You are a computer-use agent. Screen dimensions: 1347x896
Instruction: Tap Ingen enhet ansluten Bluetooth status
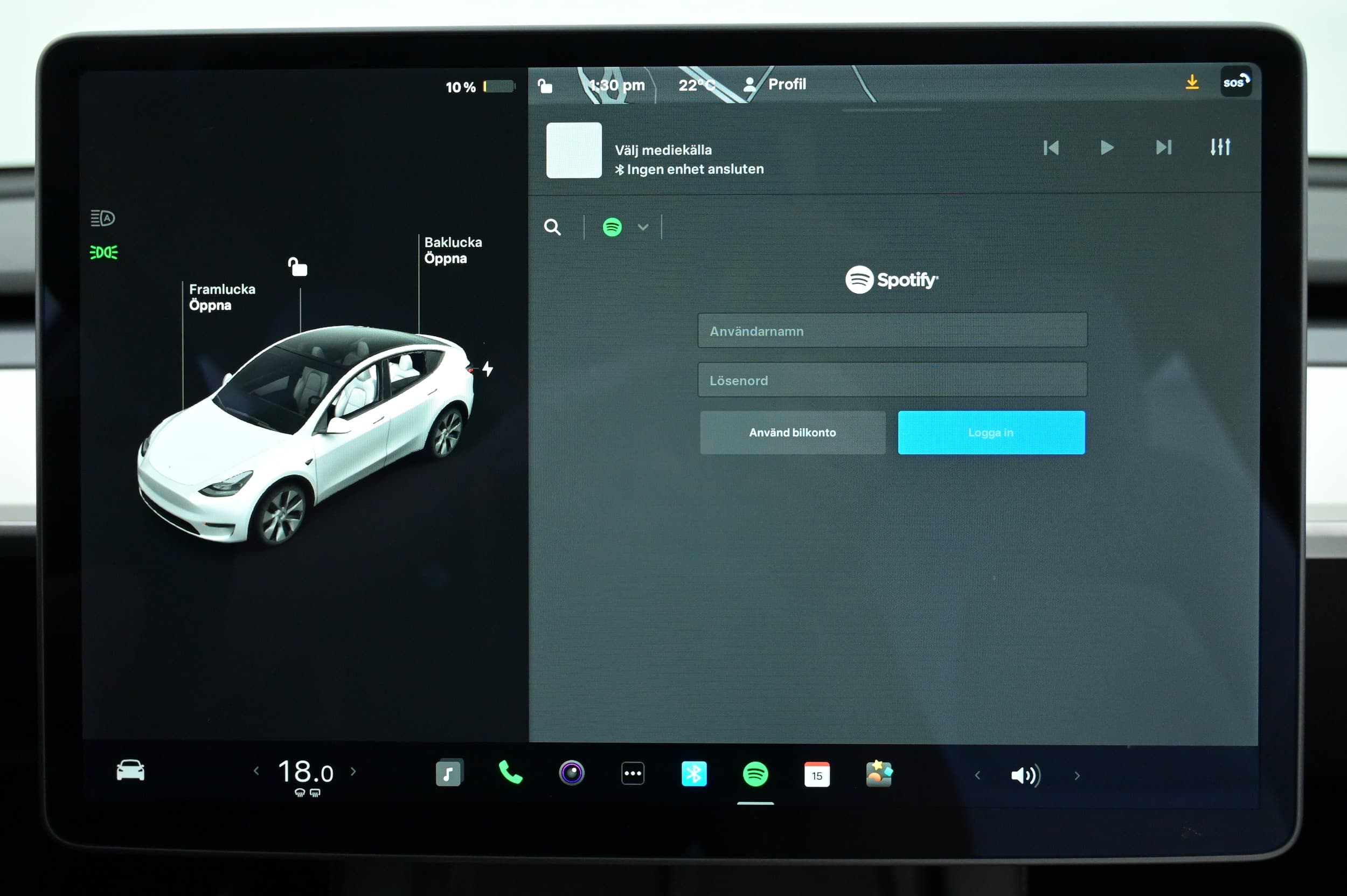coord(689,169)
